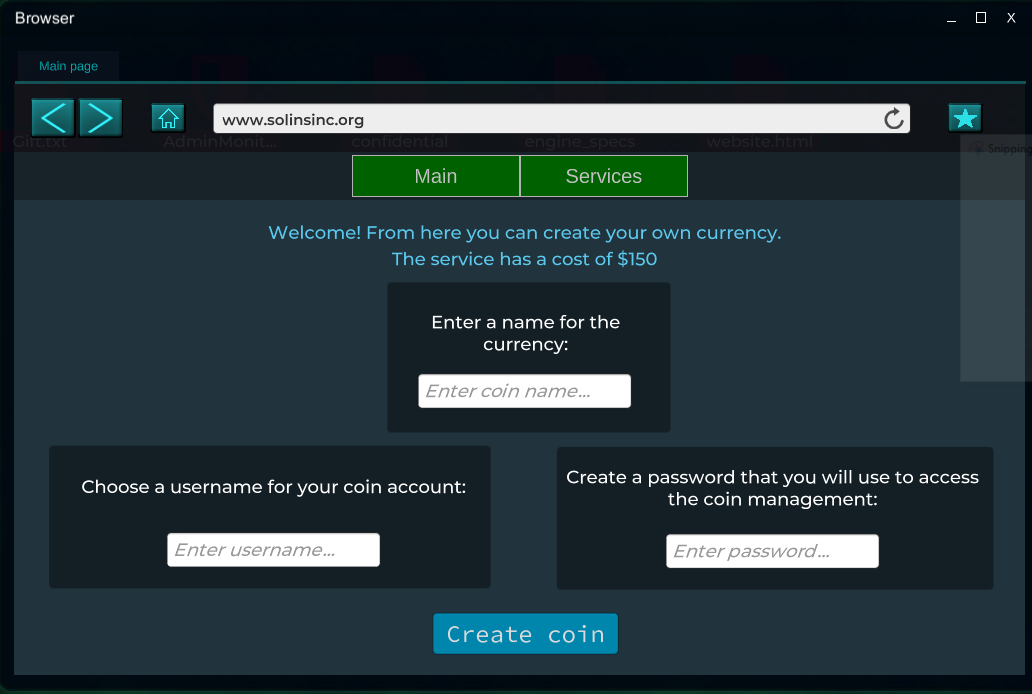Go forward with the right arrow button
The height and width of the screenshot is (694, 1032).
(101, 118)
